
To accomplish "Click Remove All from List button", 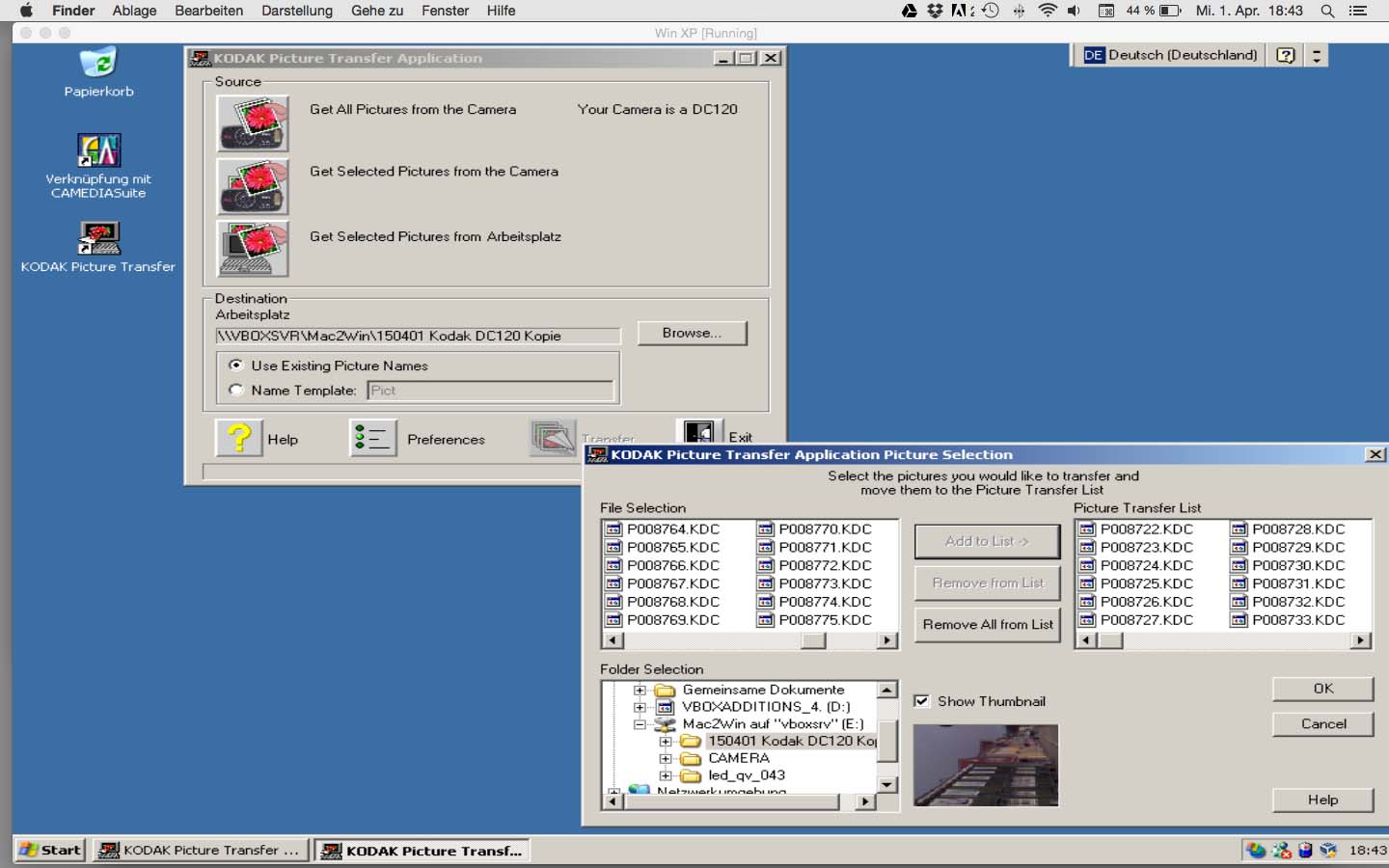I will point(987,625).
